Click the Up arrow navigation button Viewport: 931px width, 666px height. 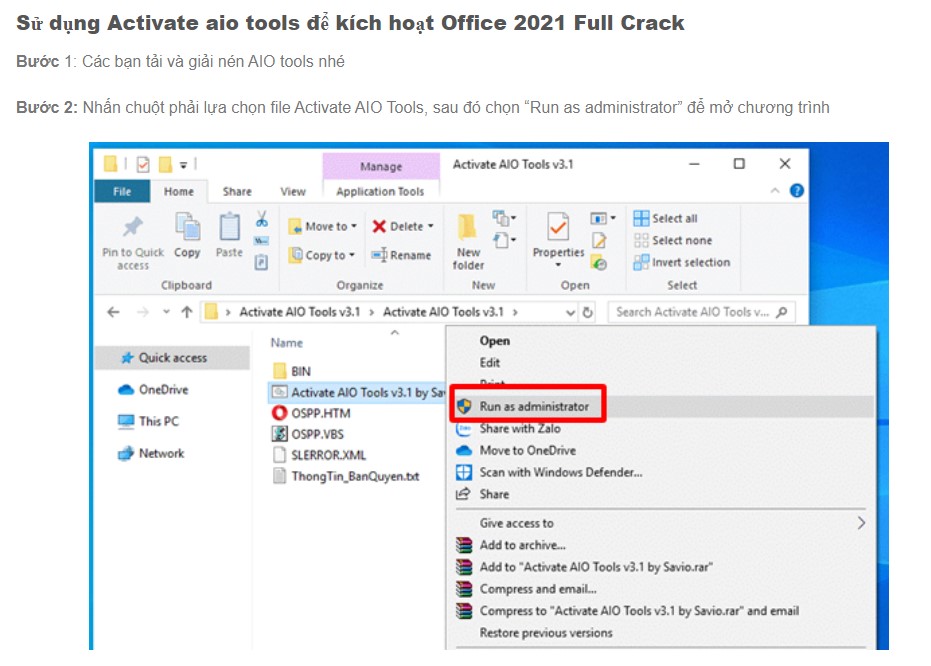point(186,312)
